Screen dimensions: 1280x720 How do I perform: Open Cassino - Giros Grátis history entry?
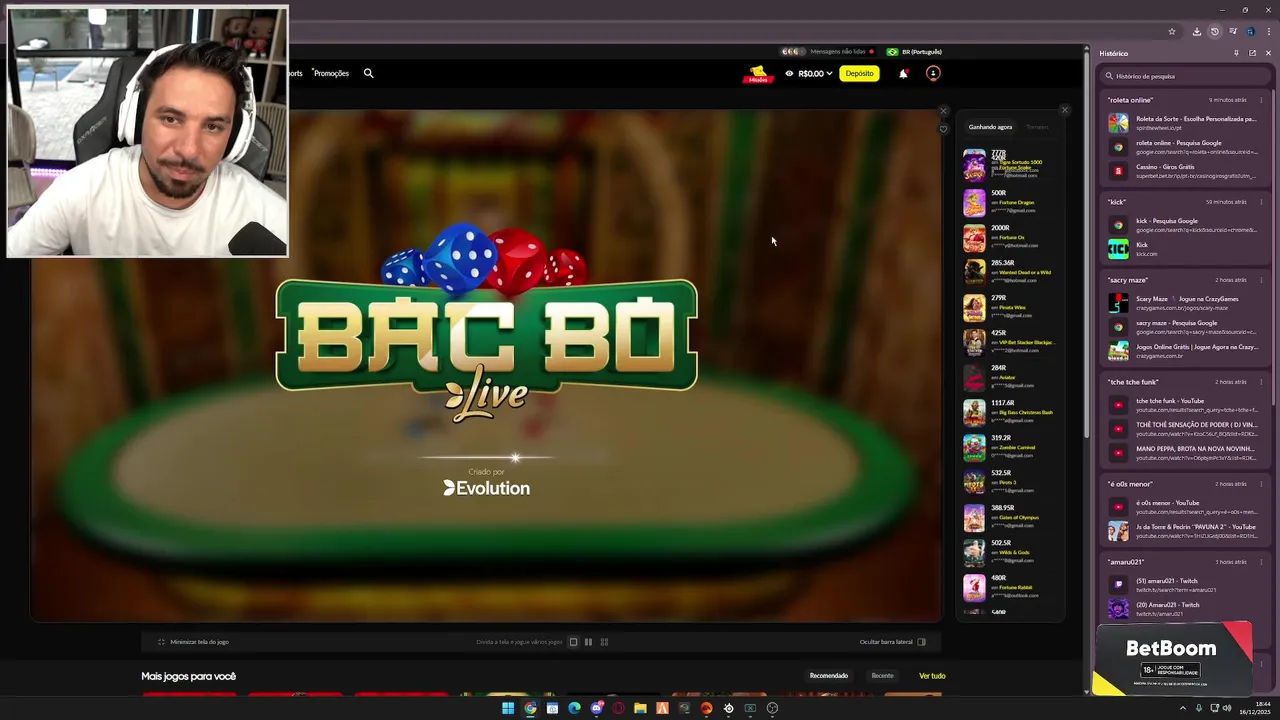(x=1185, y=171)
